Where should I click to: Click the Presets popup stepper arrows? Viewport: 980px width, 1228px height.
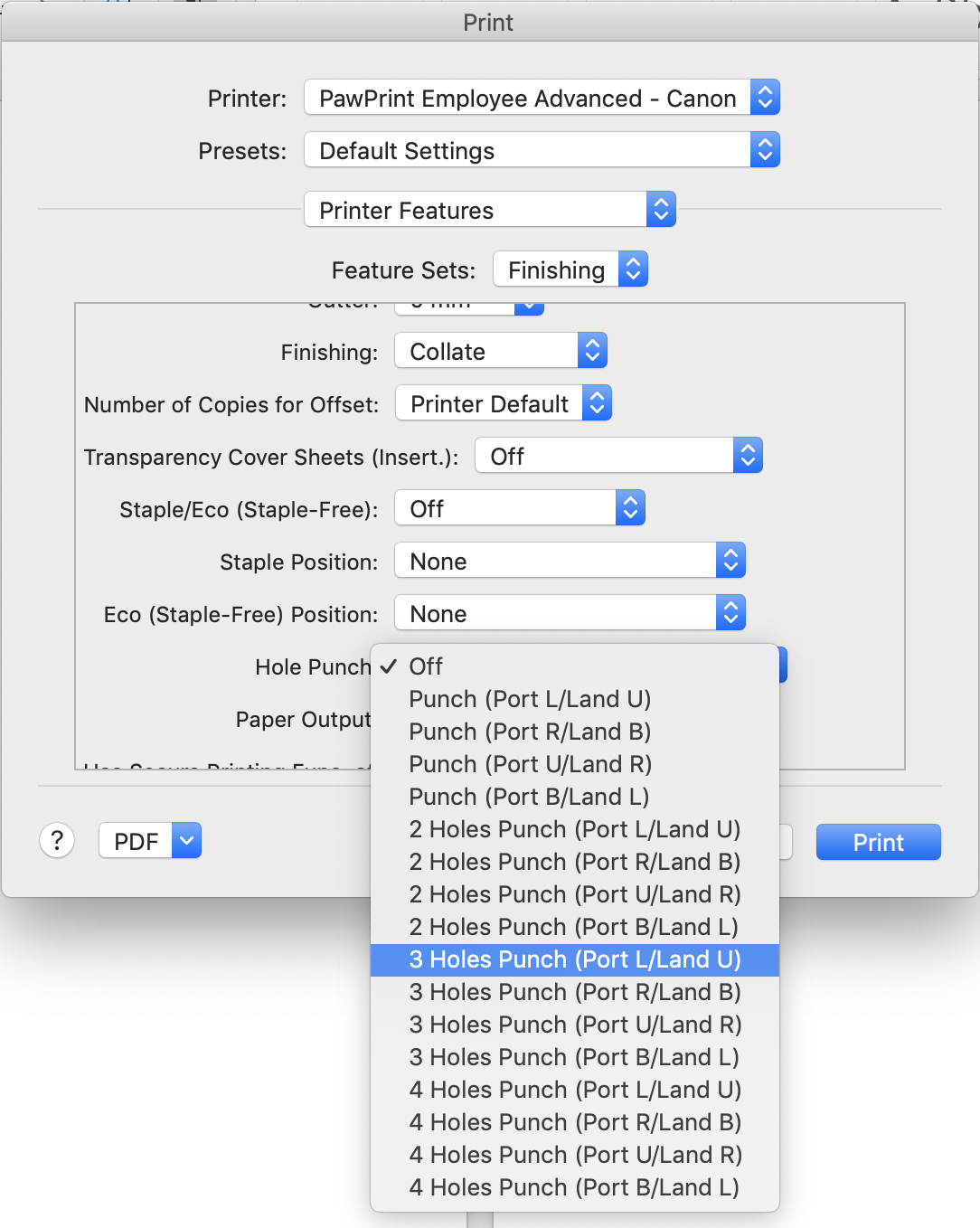765,150
